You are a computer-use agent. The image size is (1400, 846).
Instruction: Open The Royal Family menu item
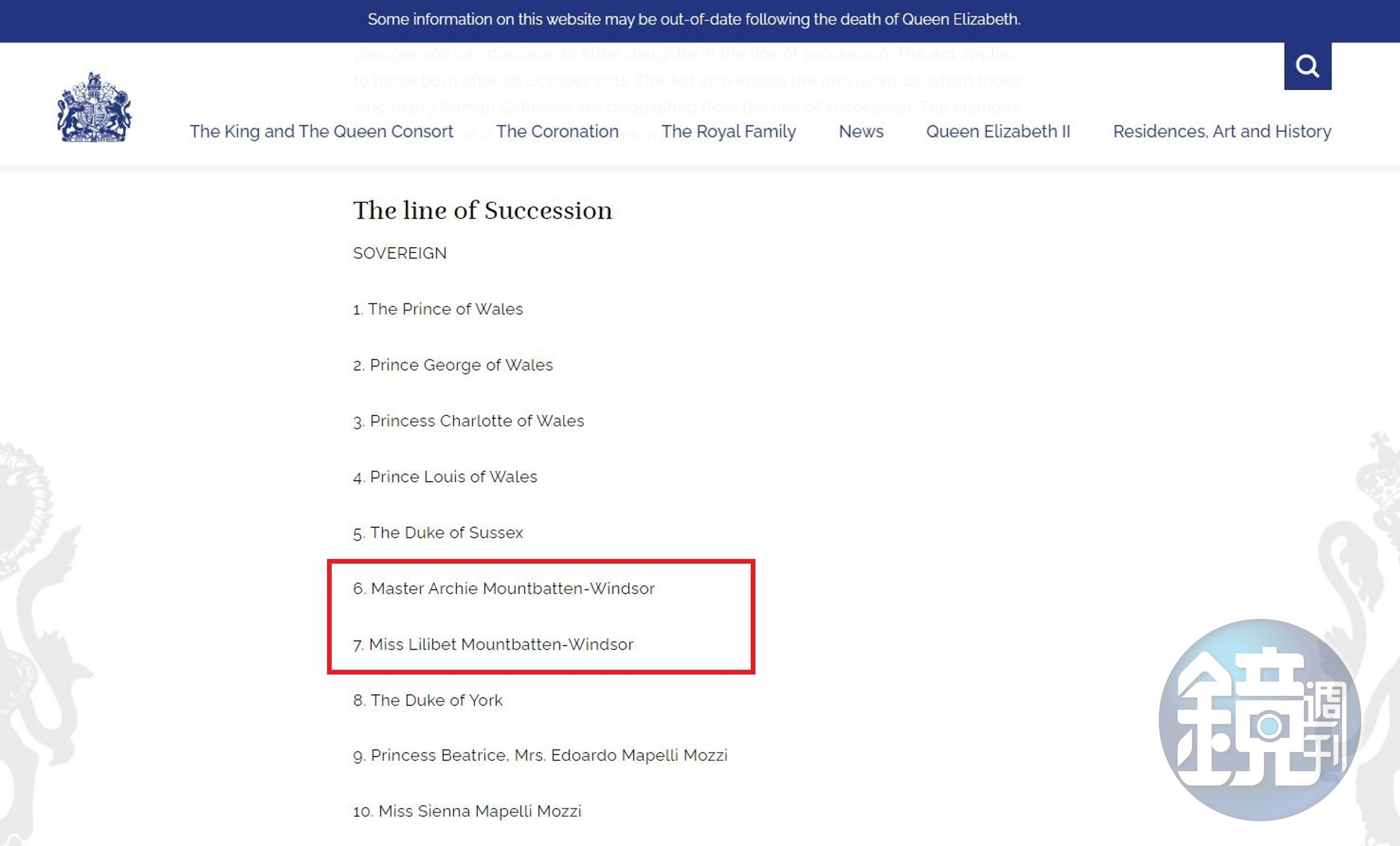tap(729, 131)
